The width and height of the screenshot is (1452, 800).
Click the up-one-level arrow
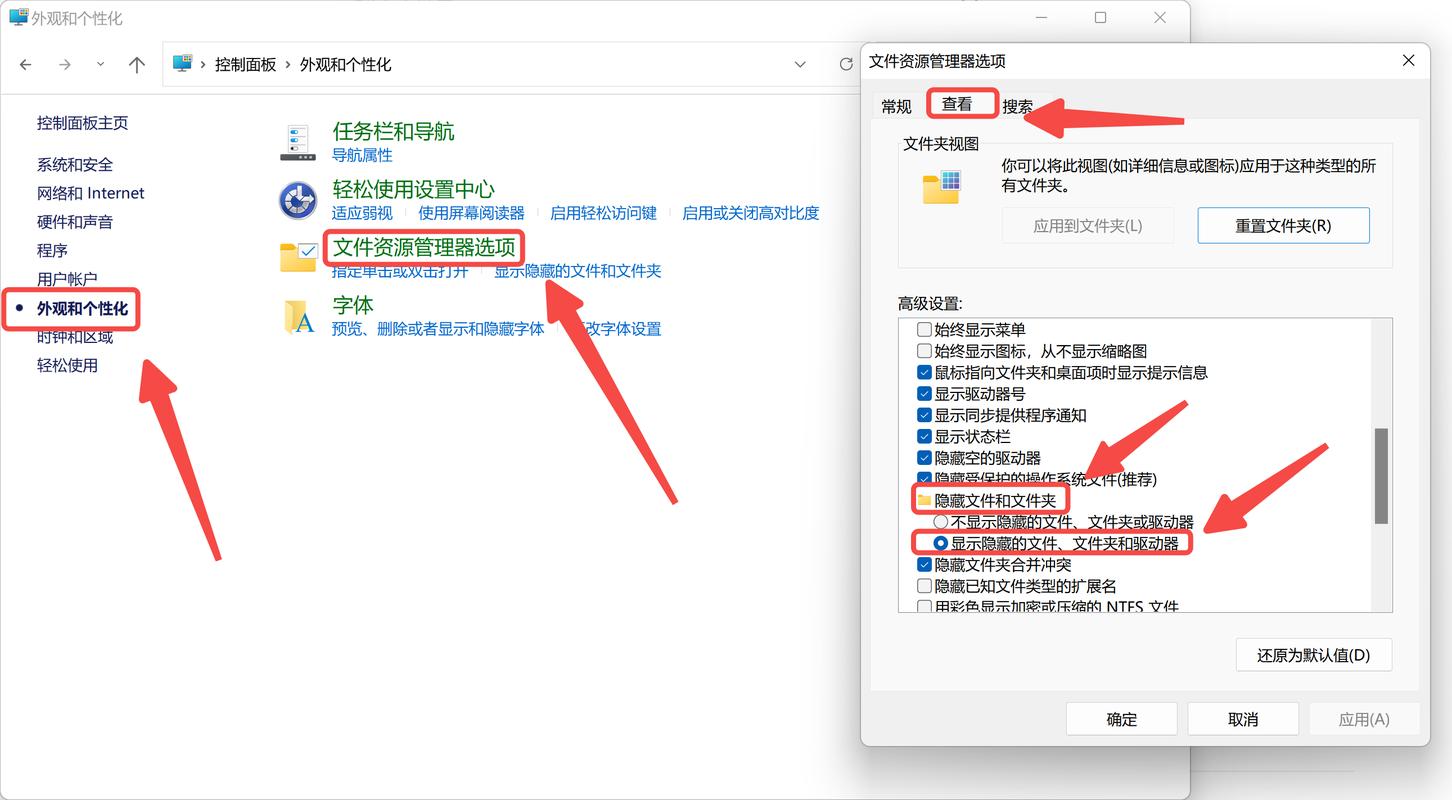[137, 64]
